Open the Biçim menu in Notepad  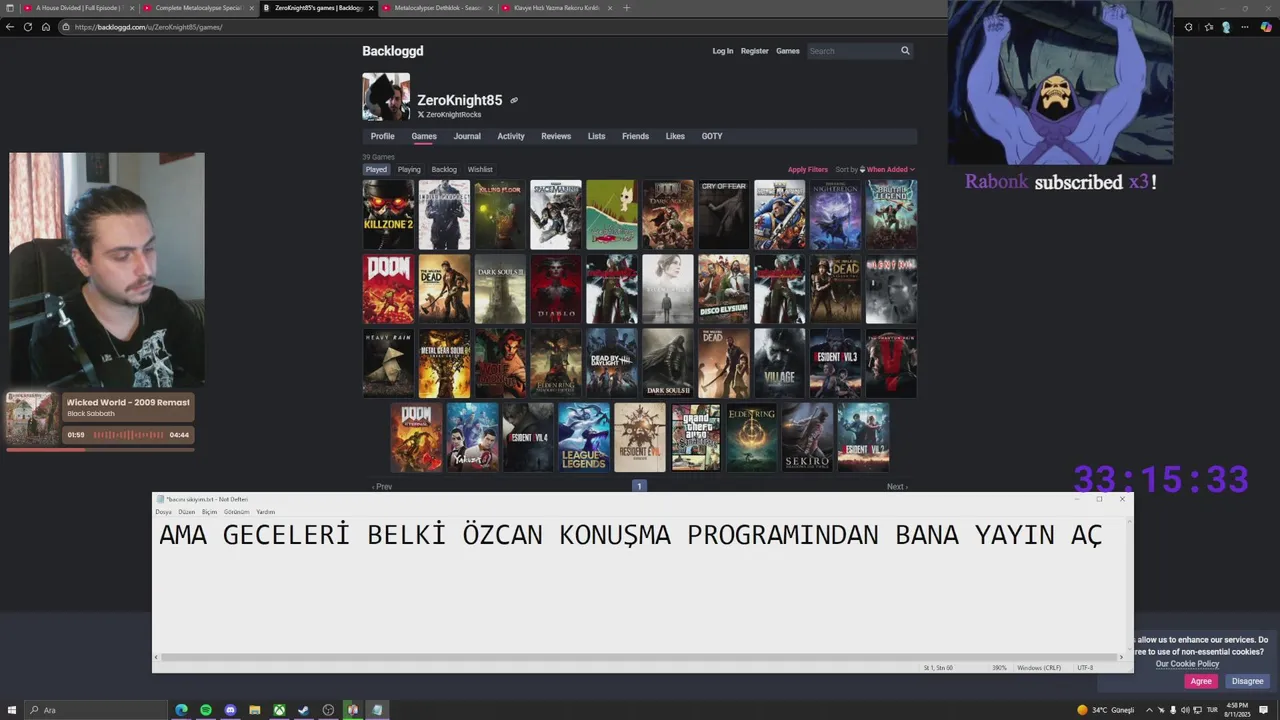[x=209, y=512]
